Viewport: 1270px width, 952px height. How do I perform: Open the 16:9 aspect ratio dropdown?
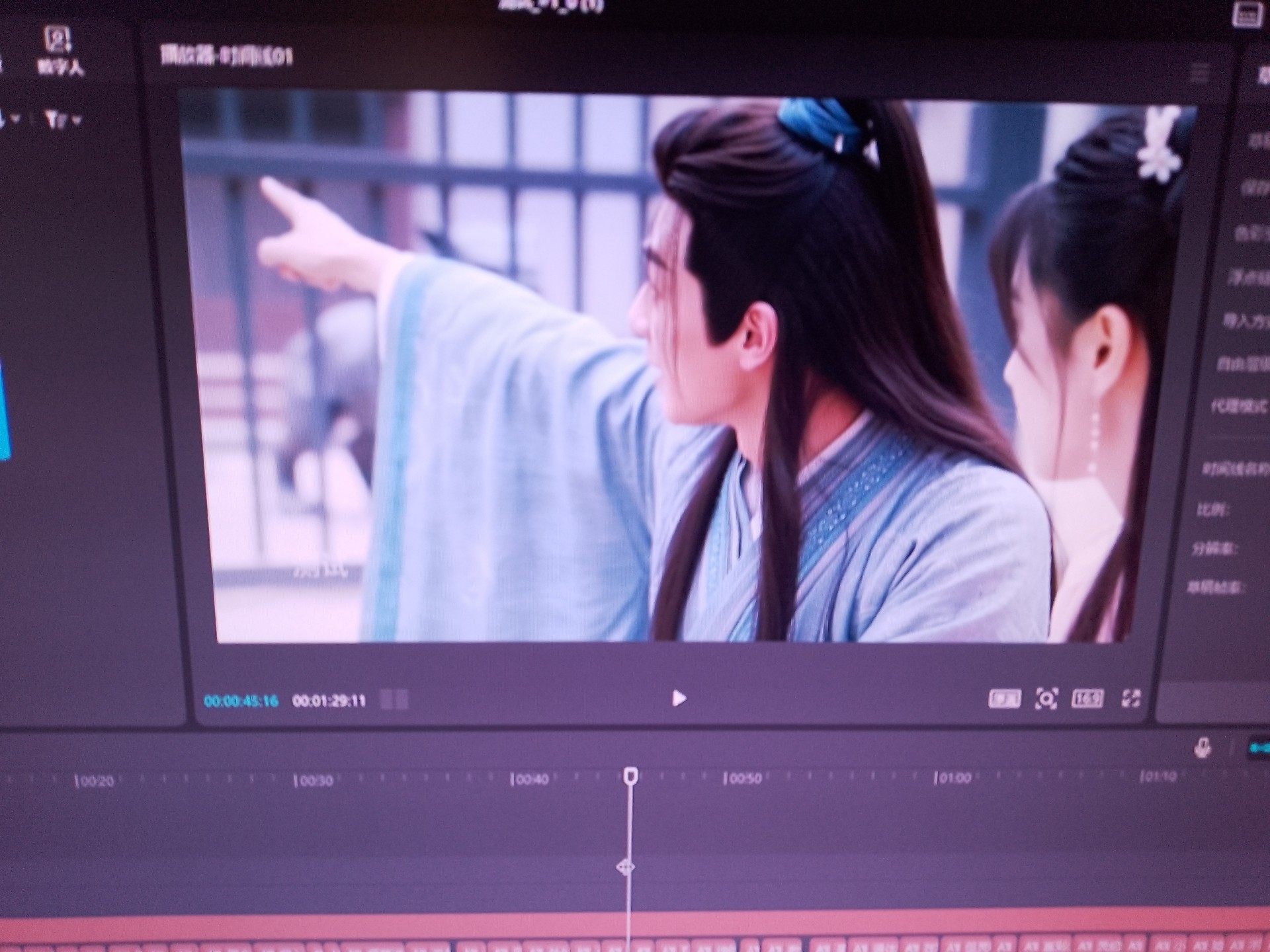1087,699
